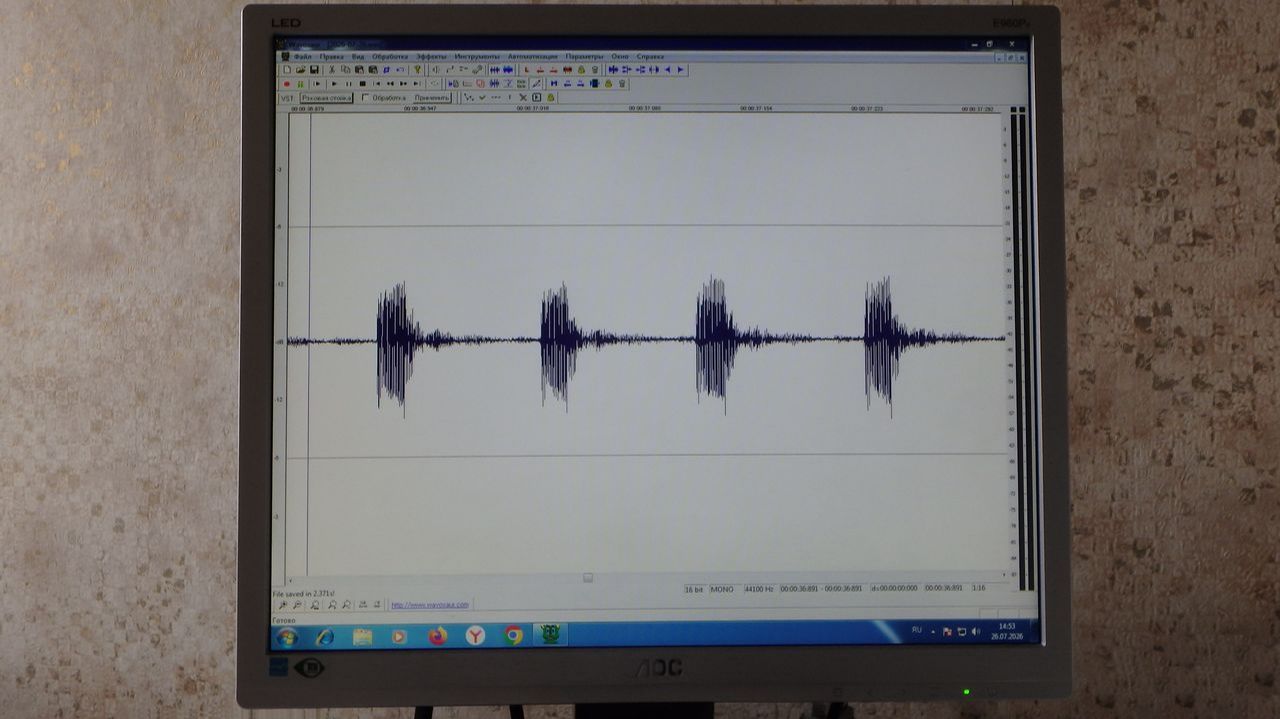The width and height of the screenshot is (1280, 719).
Task: Open the Параметры menu
Action: click(584, 57)
